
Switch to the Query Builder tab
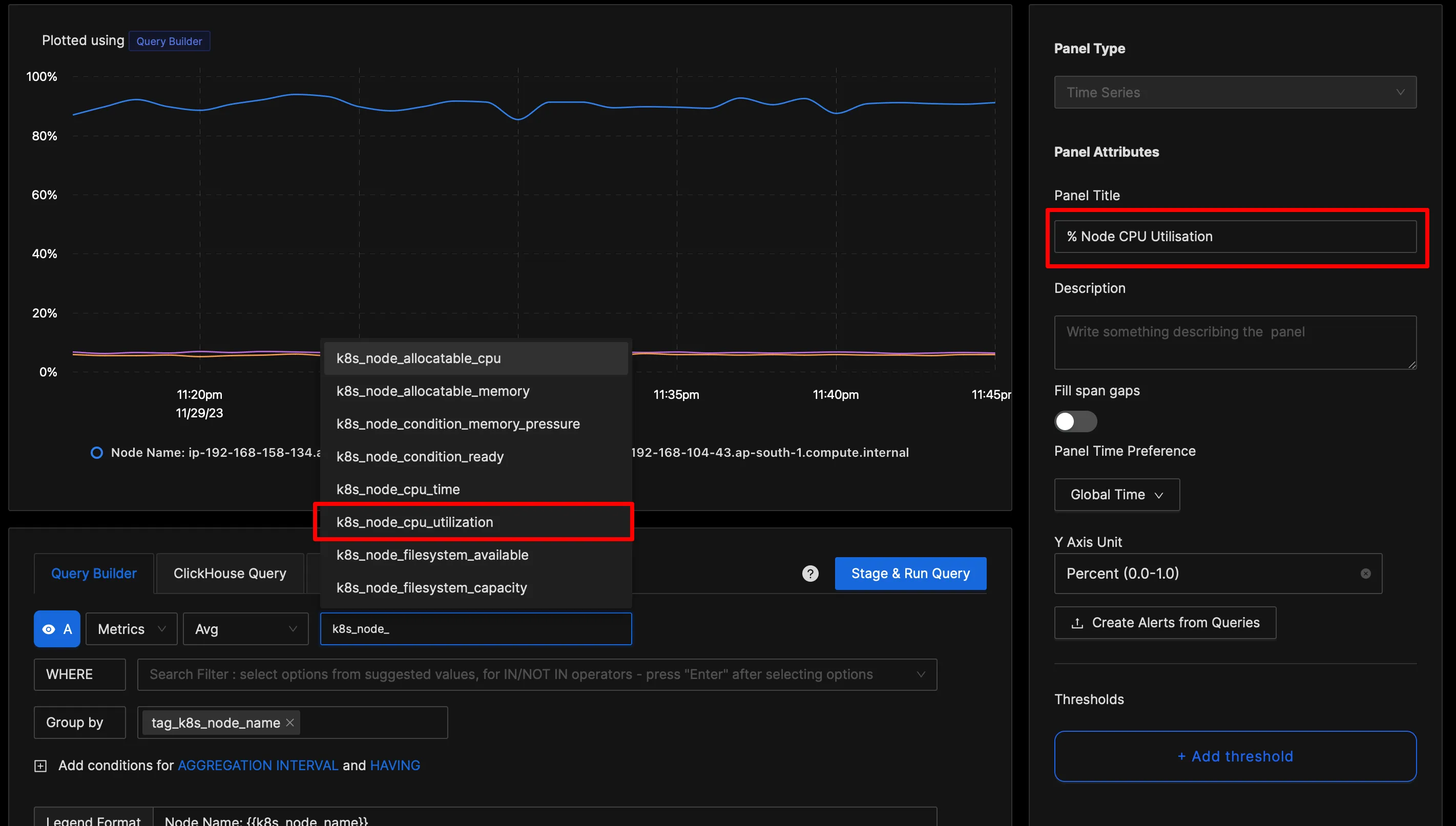click(x=94, y=574)
